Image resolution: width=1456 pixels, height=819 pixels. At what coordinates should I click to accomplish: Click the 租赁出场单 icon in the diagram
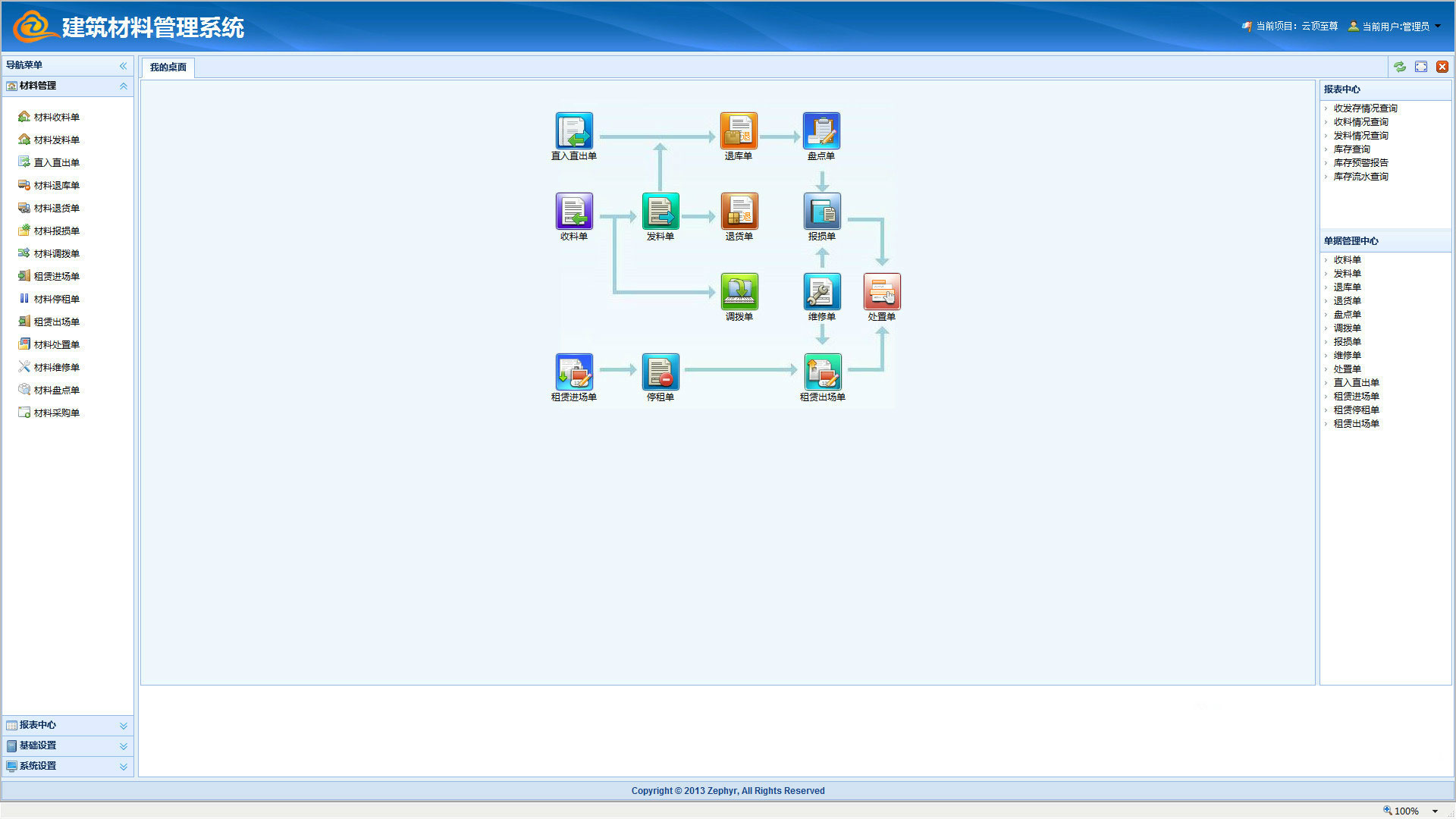click(x=823, y=372)
